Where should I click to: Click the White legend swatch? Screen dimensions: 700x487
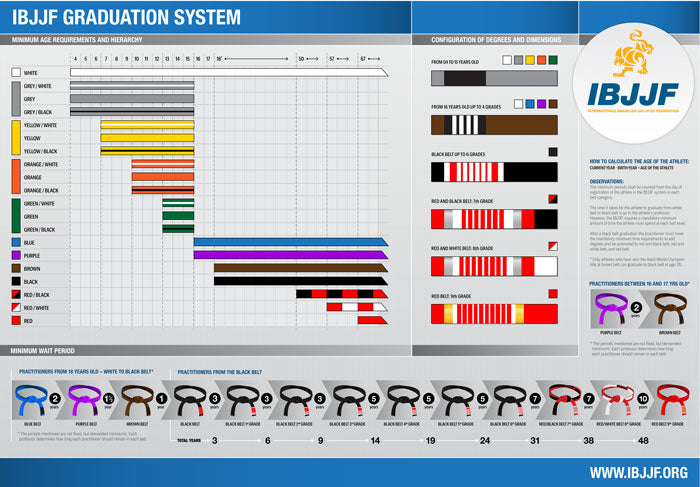(x=16, y=72)
